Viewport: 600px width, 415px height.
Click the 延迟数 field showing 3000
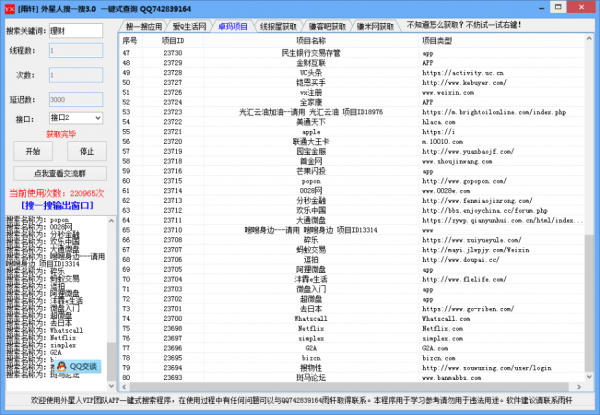76,99
